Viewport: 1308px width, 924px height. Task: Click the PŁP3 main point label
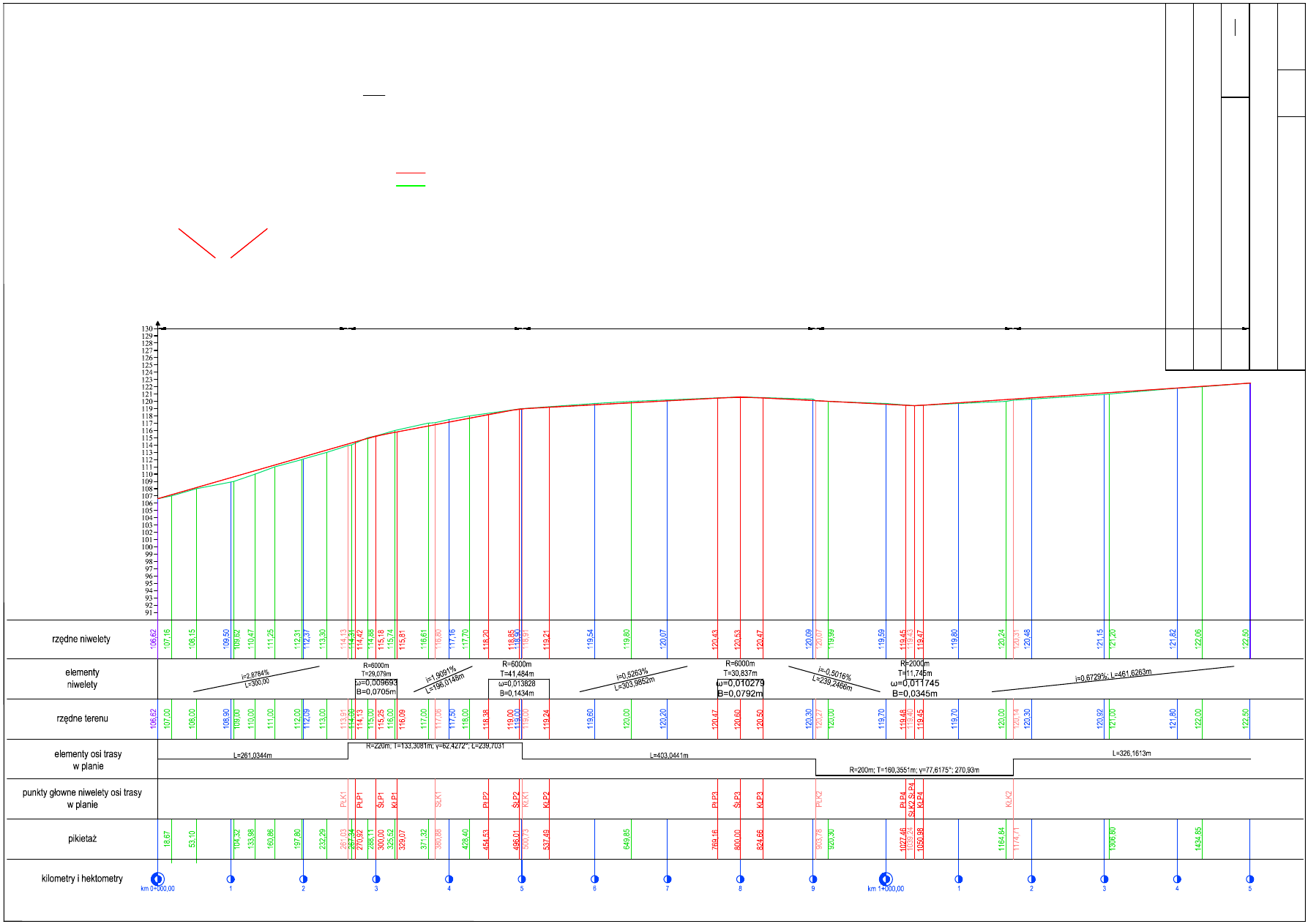tap(714, 800)
